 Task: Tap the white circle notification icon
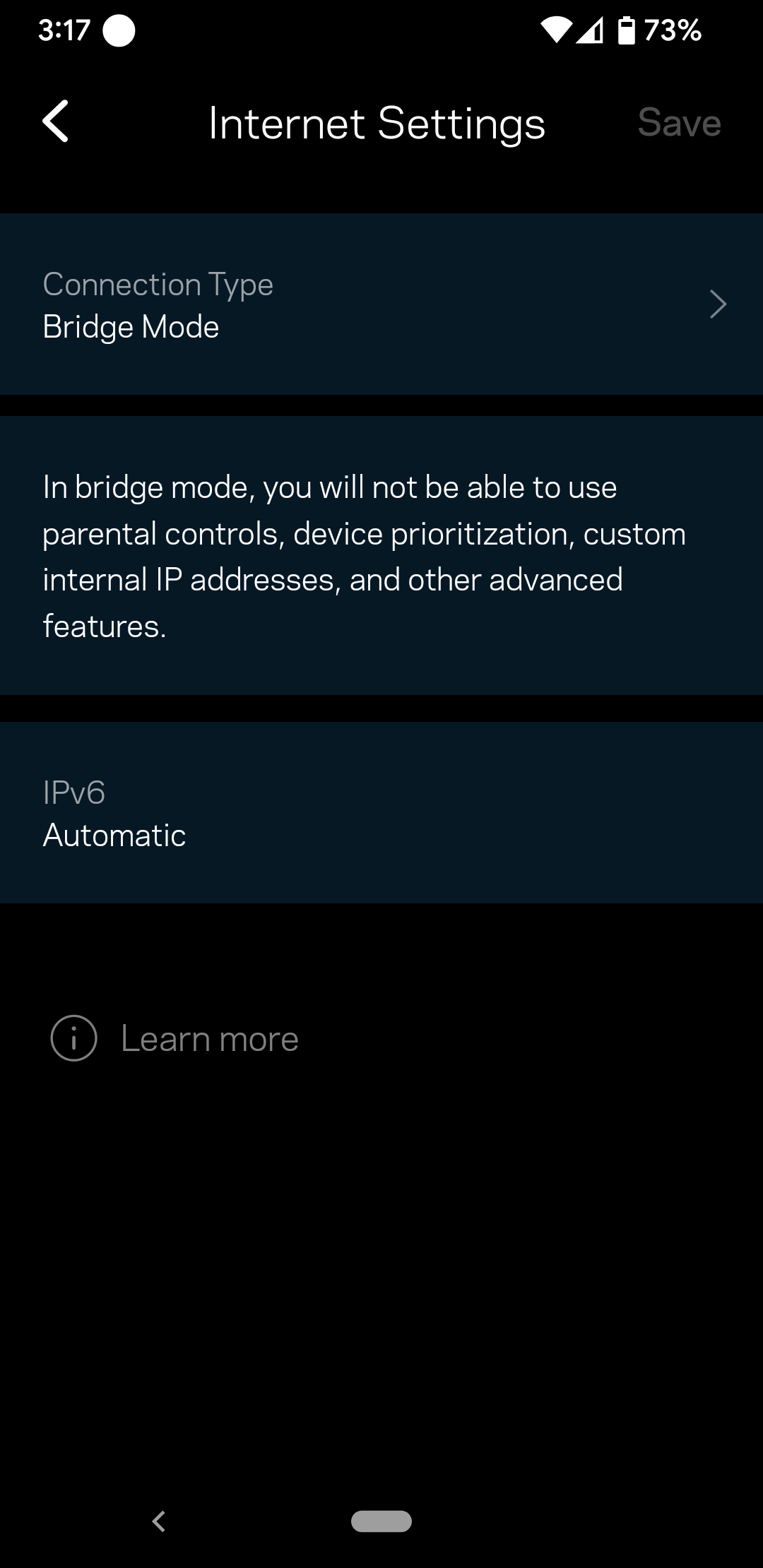(x=119, y=30)
